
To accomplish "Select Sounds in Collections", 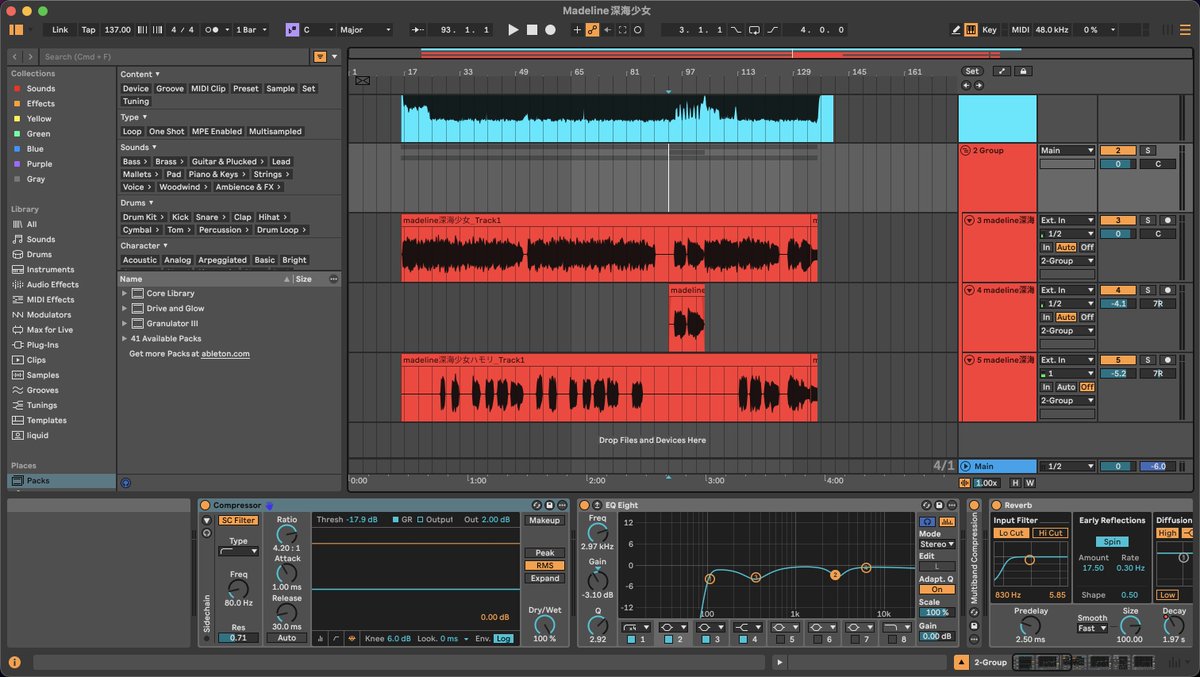I will [41, 88].
